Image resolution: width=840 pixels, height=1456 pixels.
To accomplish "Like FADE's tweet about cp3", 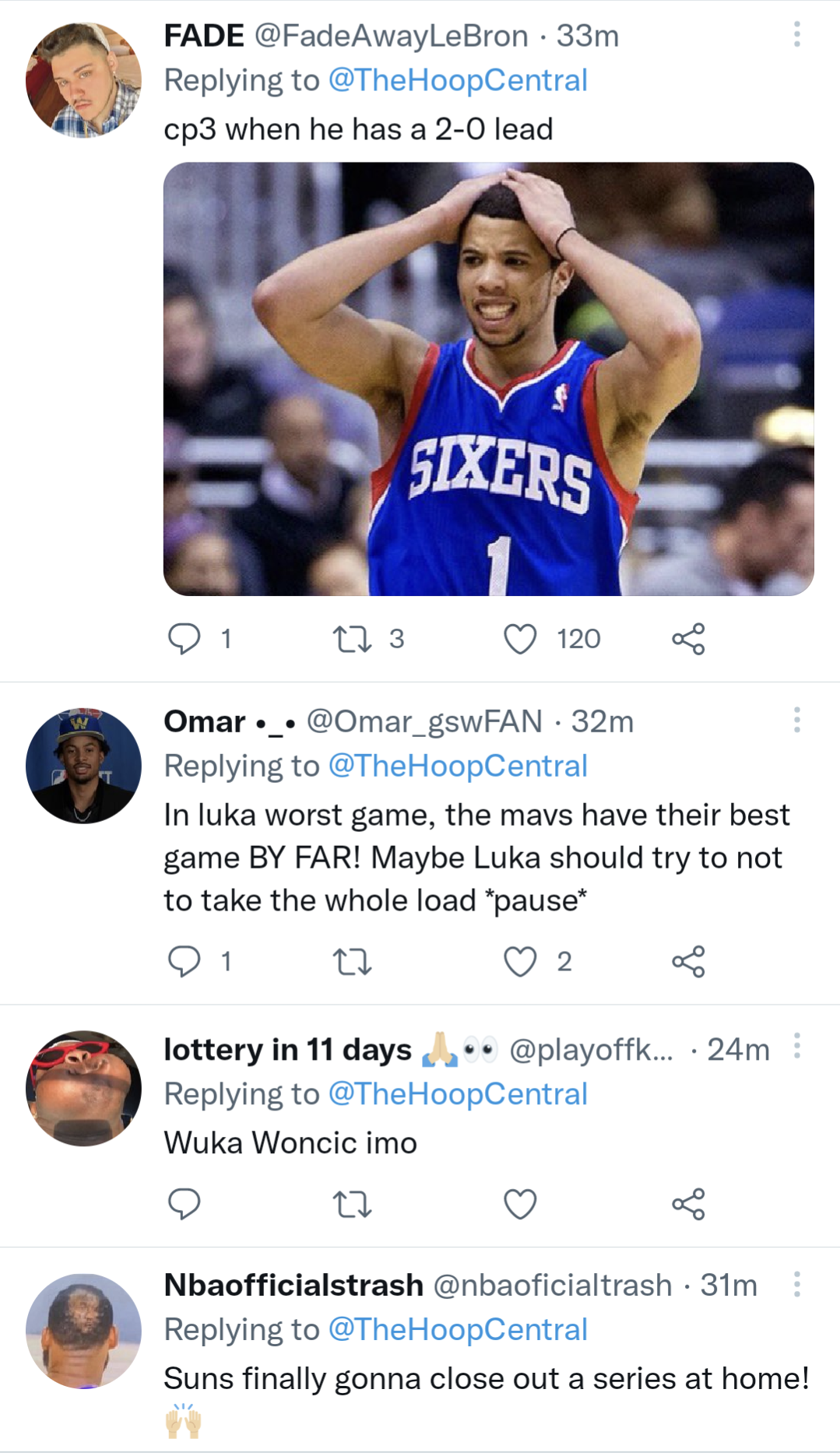I will 520,639.
